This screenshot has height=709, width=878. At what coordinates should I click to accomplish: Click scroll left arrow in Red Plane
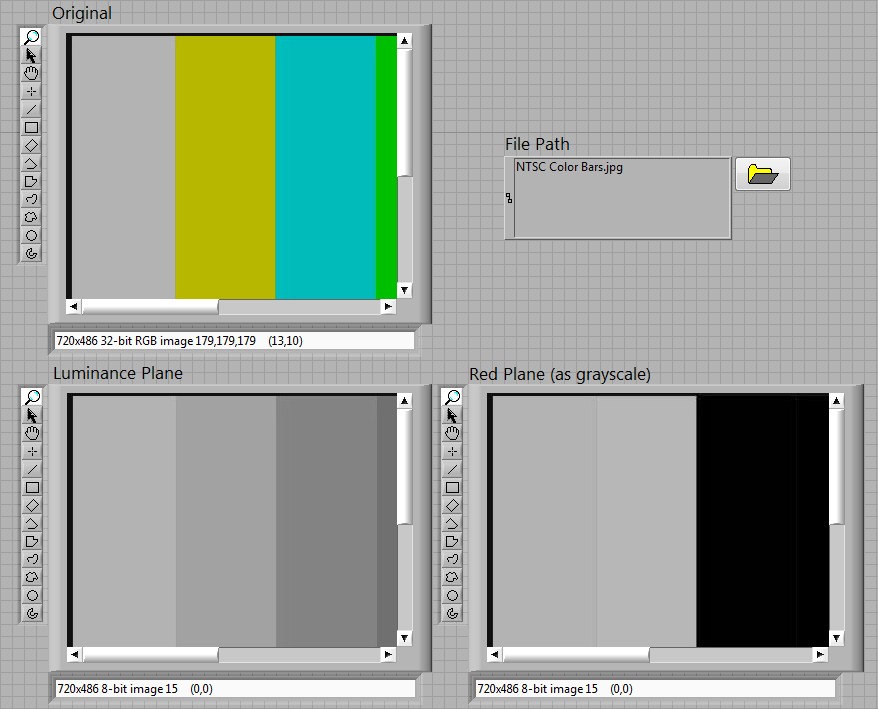click(x=494, y=655)
